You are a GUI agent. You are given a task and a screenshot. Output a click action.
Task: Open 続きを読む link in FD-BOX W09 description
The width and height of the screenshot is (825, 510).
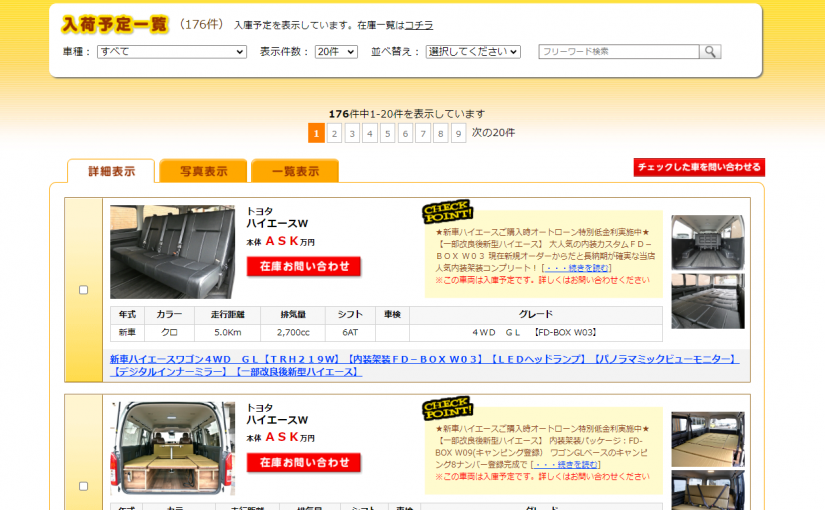tap(566, 465)
